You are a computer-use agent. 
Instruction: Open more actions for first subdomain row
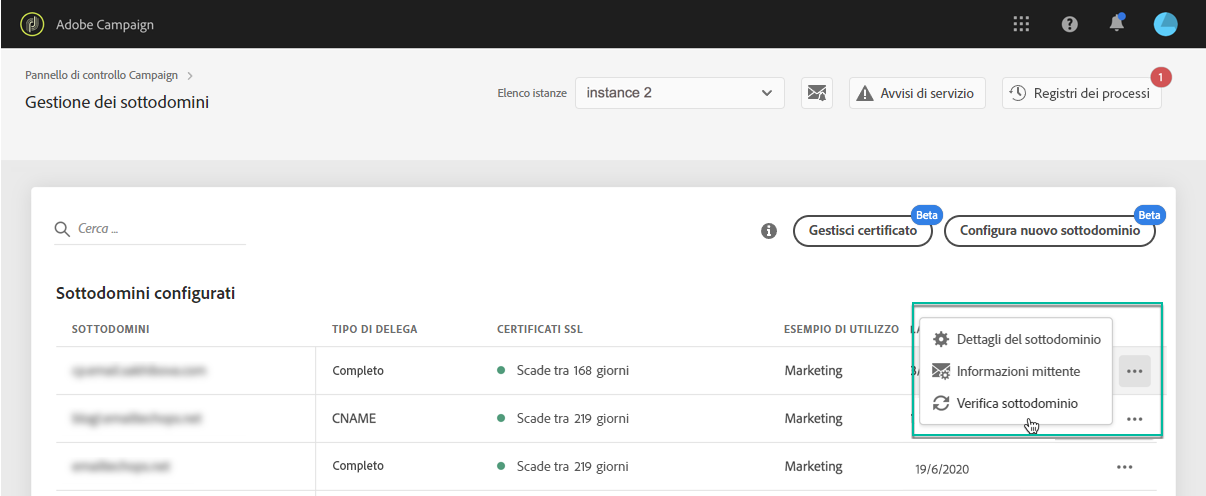click(x=1134, y=371)
